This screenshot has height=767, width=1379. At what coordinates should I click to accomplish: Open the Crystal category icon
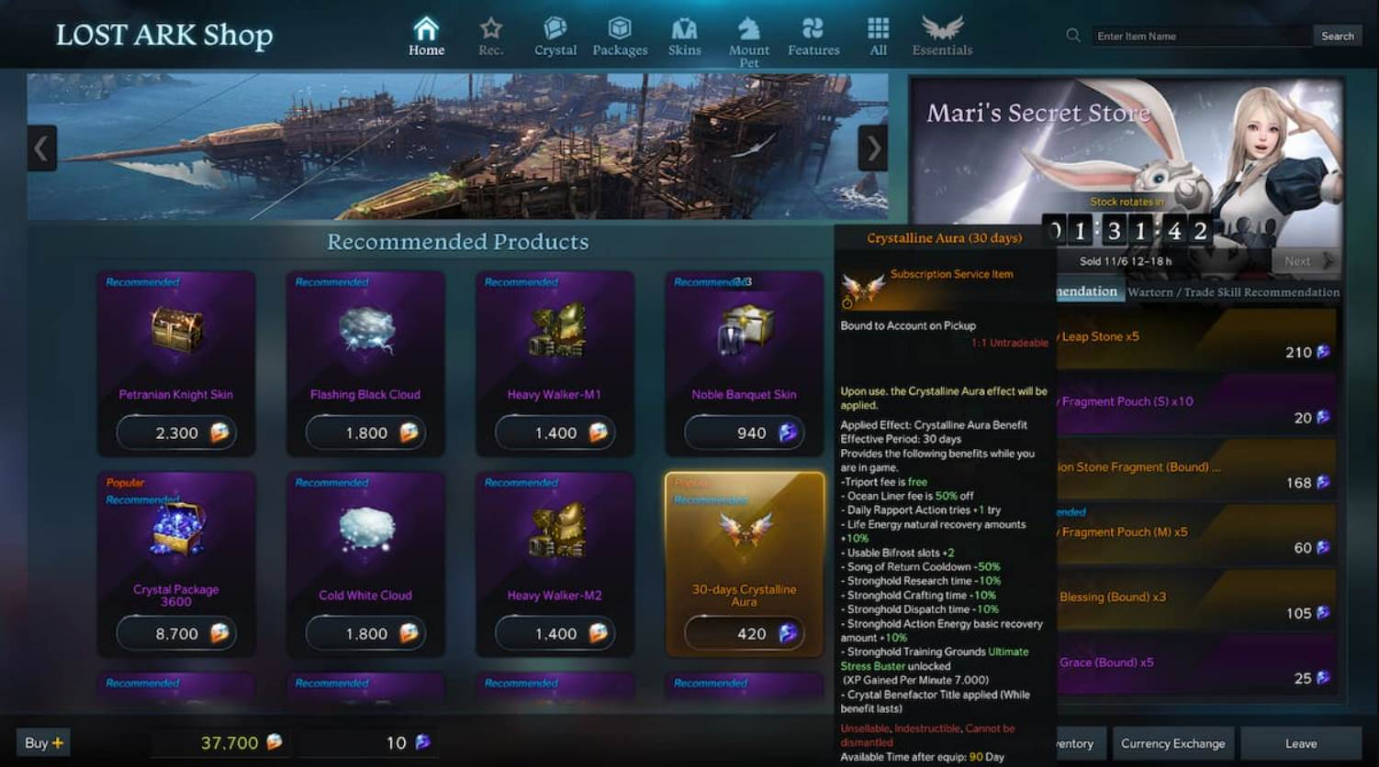(x=555, y=28)
